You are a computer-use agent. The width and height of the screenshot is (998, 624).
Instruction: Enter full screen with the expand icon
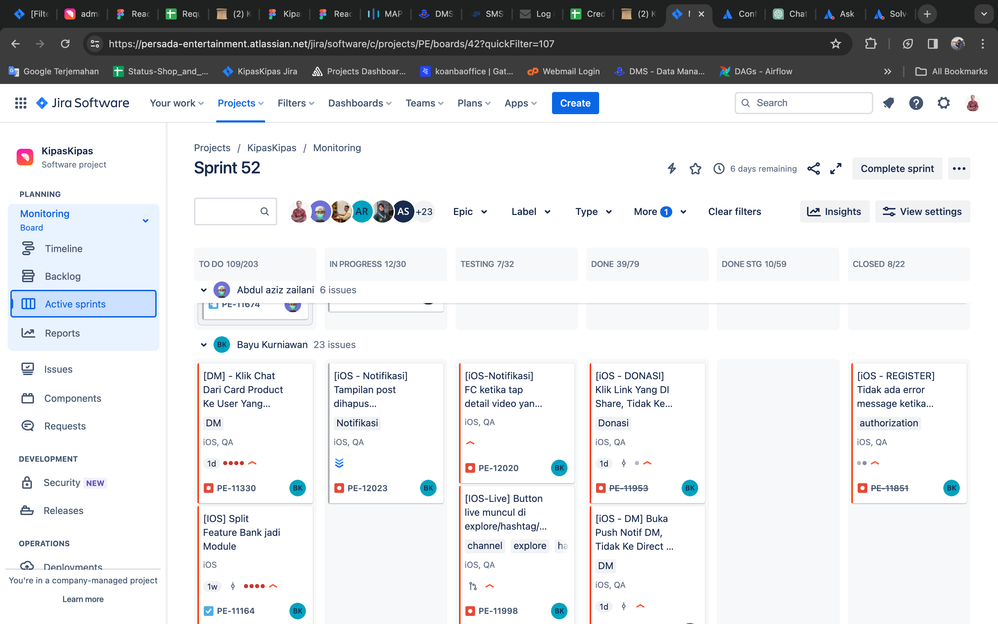[836, 169]
